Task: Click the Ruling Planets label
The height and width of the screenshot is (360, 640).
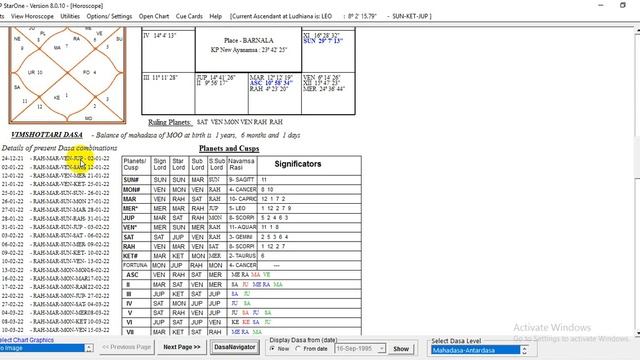Action: (169, 122)
